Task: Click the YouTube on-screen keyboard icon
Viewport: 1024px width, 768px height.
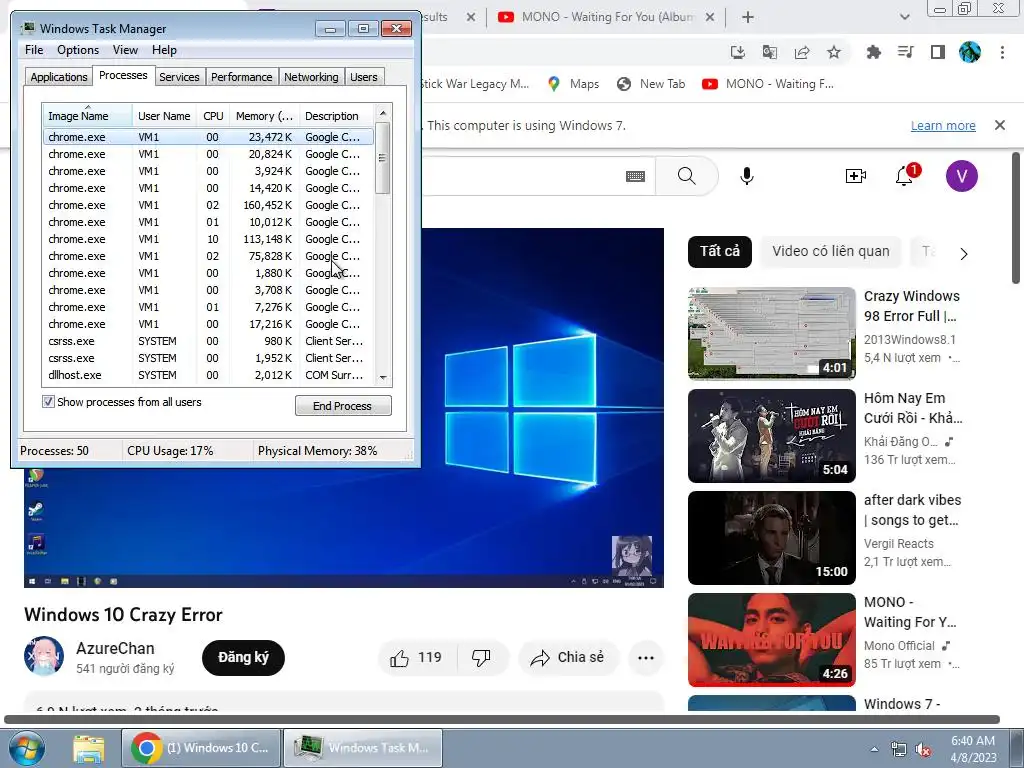Action: (x=635, y=176)
